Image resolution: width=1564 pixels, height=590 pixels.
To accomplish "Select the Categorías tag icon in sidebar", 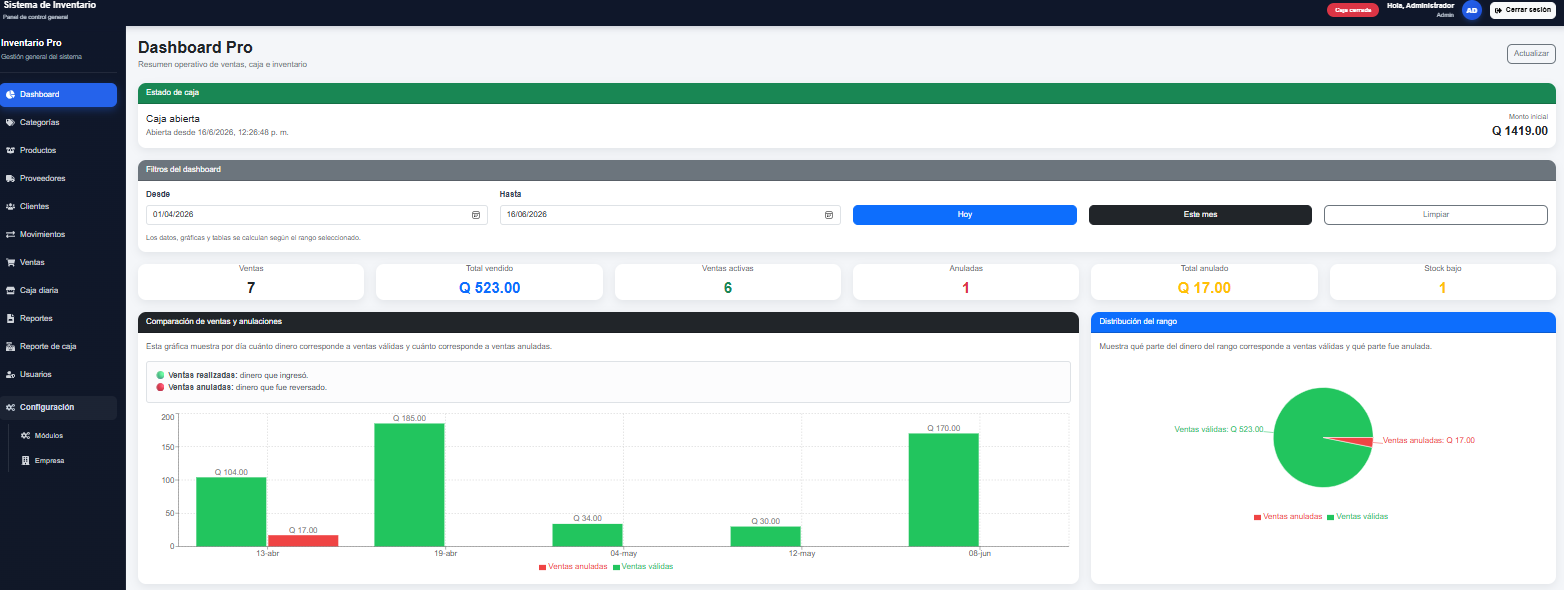I will [x=10, y=122].
